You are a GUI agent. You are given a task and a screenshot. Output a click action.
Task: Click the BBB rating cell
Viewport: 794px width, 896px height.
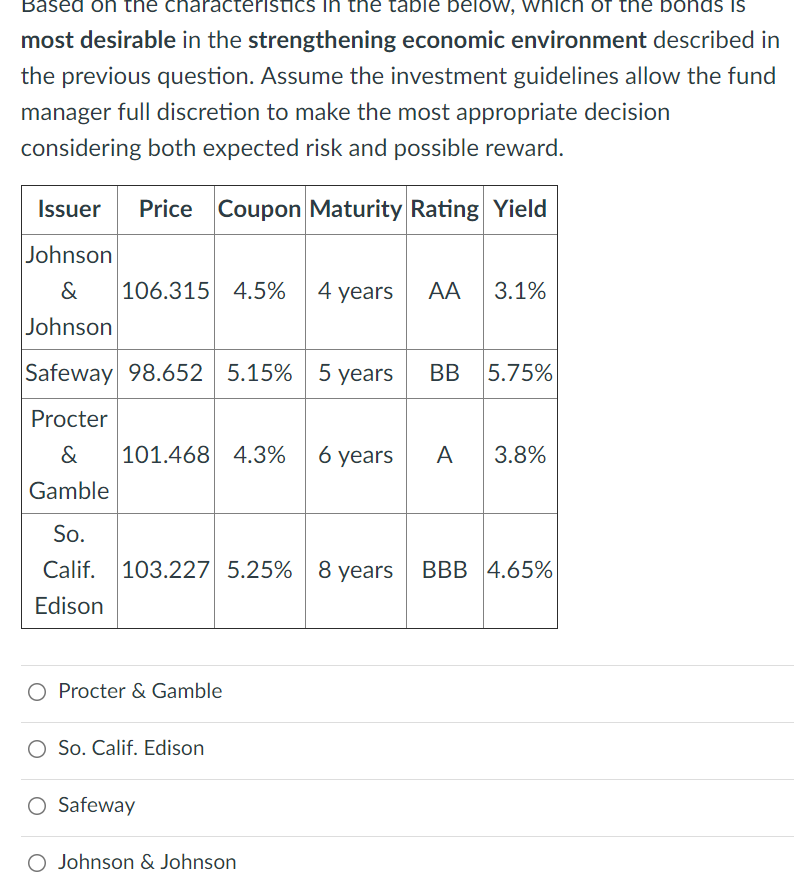coord(445,570)
